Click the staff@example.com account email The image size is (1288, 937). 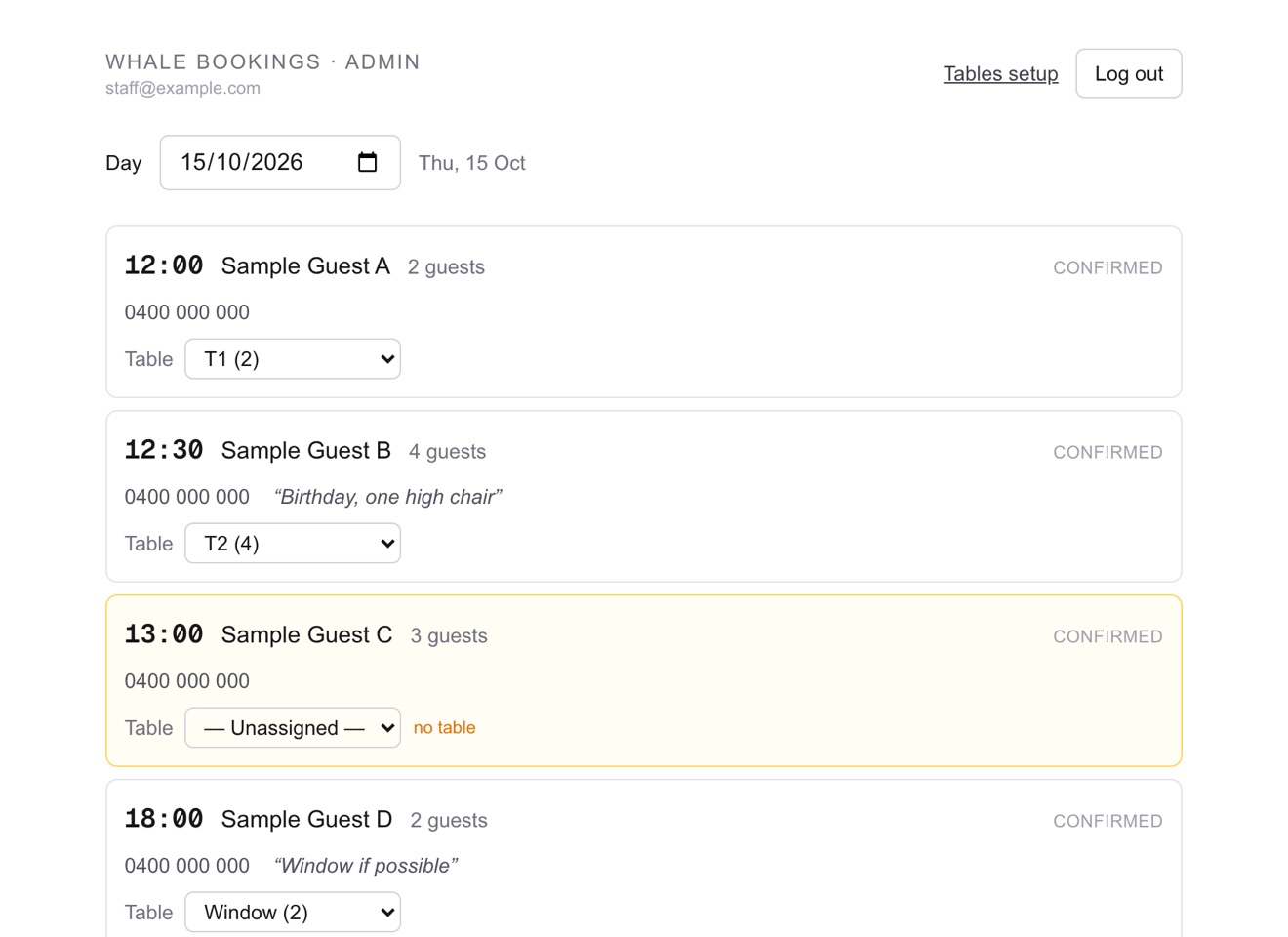tap(182, 88)
